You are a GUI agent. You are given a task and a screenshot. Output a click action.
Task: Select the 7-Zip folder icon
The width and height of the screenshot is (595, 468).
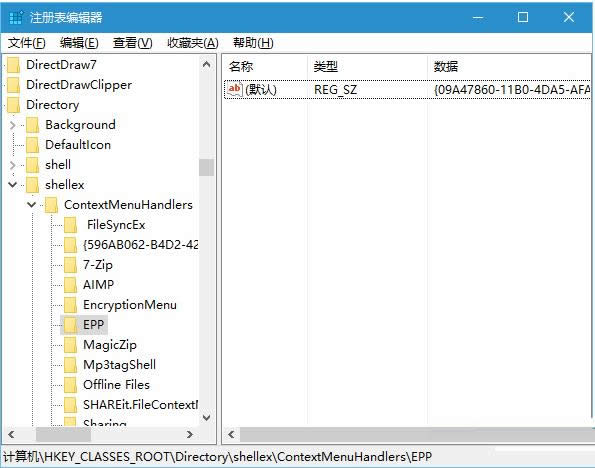click(x=71, y=265)
